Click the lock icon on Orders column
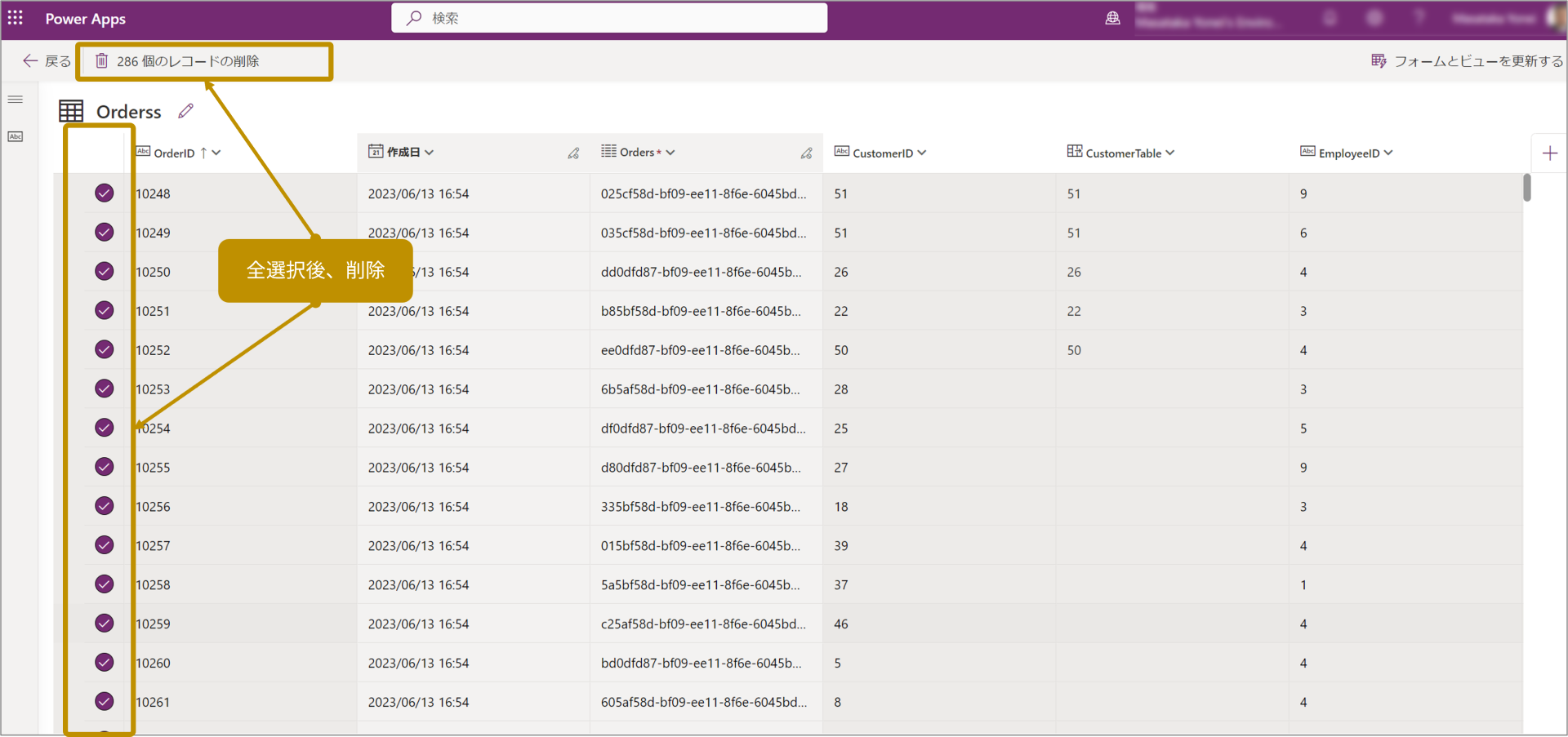The height and width of the screenshot is (737, 1568). (x=806, y=153)
